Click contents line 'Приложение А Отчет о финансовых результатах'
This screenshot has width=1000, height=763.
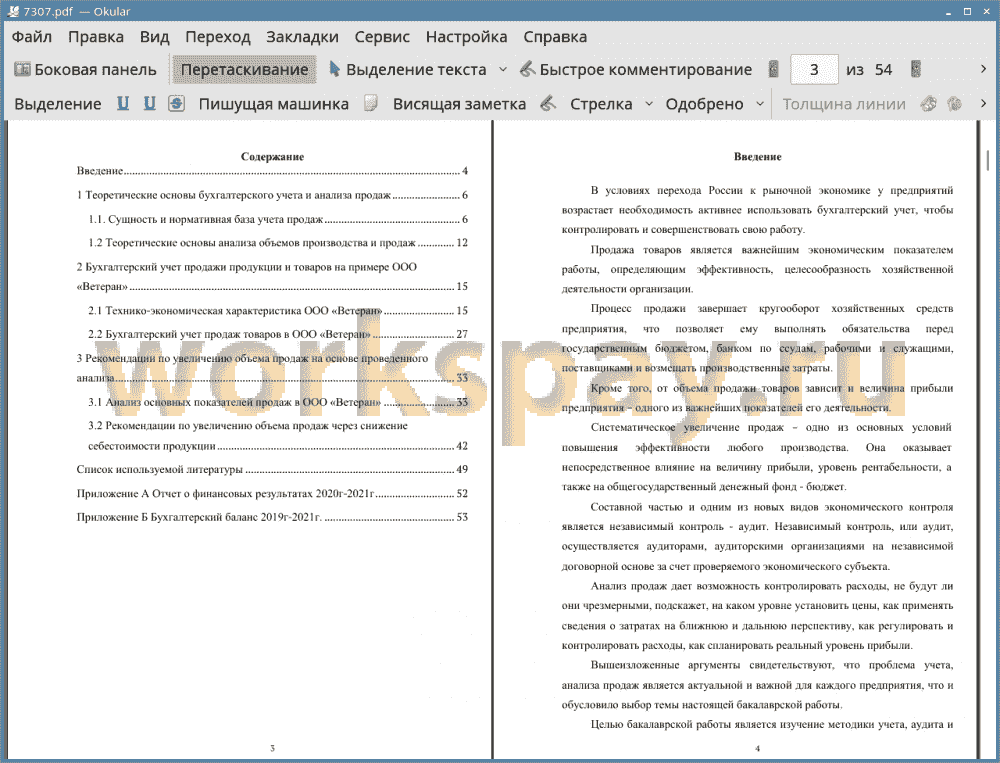(x=272, y=494)
